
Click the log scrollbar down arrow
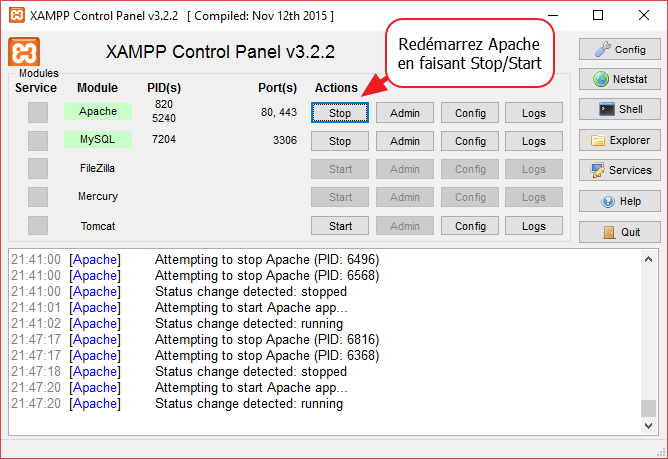(x=648, y=425)
